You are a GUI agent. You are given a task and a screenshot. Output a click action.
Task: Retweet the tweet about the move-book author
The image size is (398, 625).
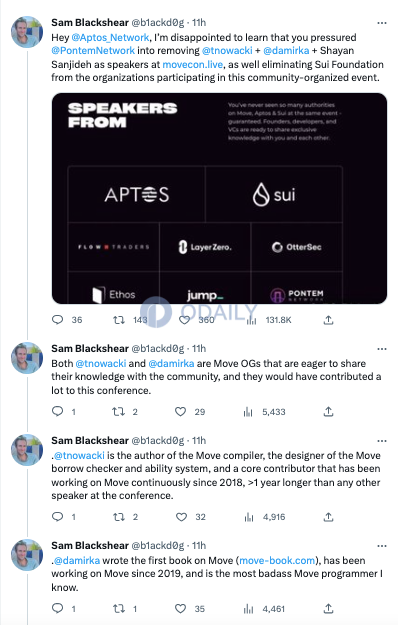click(119, 609)
